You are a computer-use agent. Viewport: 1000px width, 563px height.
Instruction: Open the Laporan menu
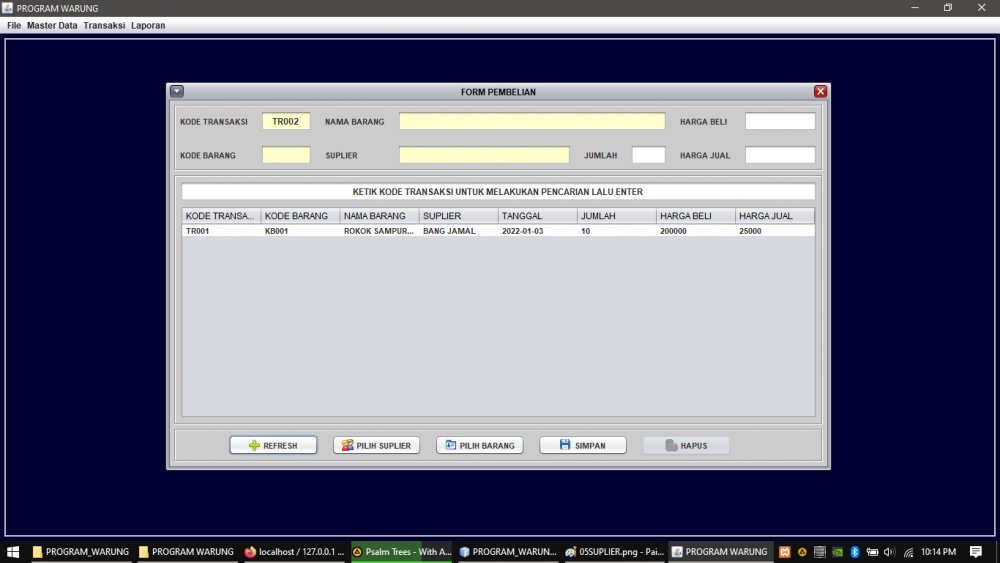coord(148,25)
